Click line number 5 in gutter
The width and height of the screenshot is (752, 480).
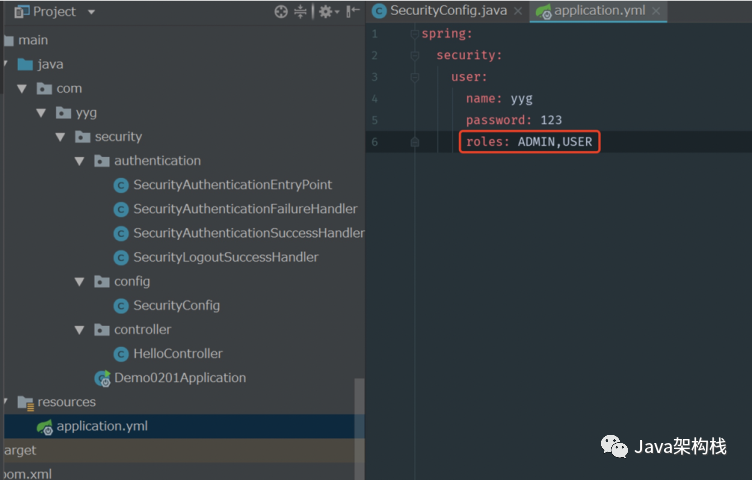click(375, 120)
